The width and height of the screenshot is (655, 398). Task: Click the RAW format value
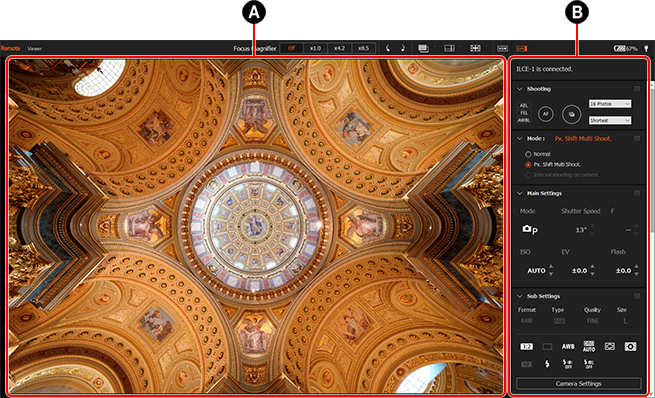coord(526,321)
